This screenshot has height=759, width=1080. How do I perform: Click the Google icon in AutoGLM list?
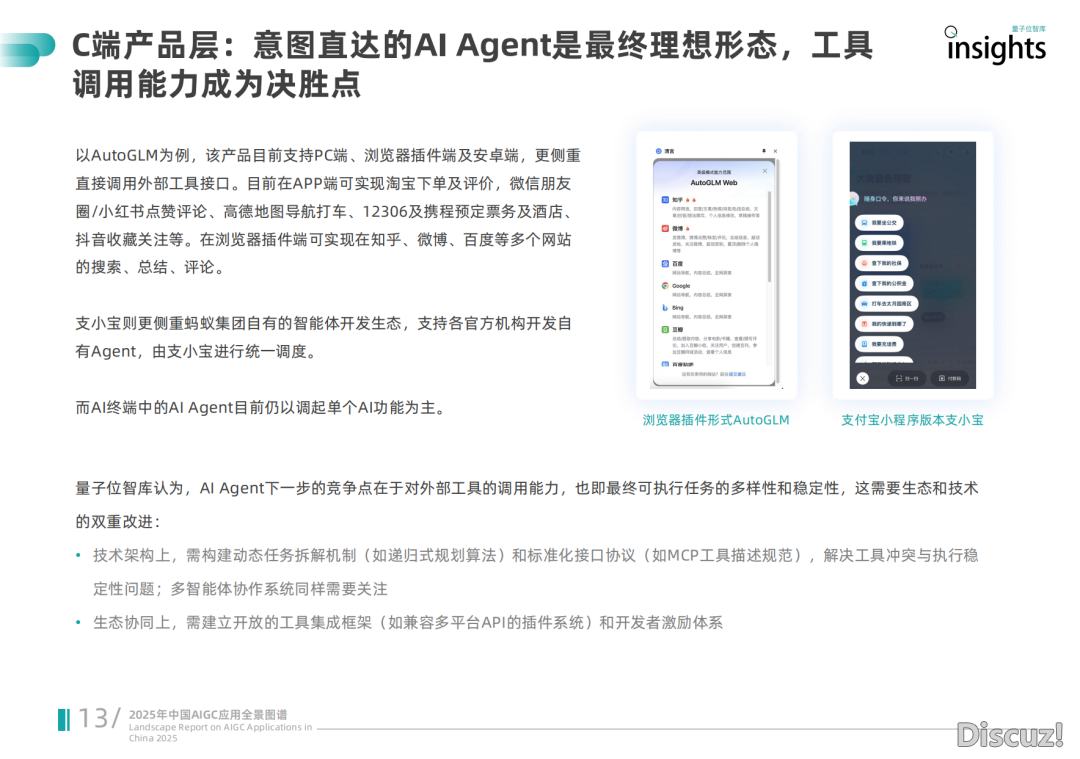coord(664,286)
